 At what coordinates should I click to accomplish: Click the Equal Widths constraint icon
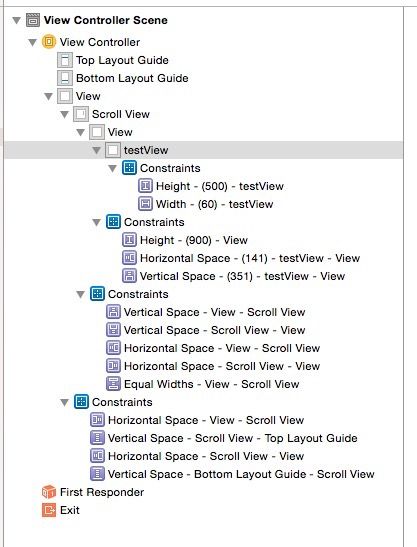(x=113, y=384)
